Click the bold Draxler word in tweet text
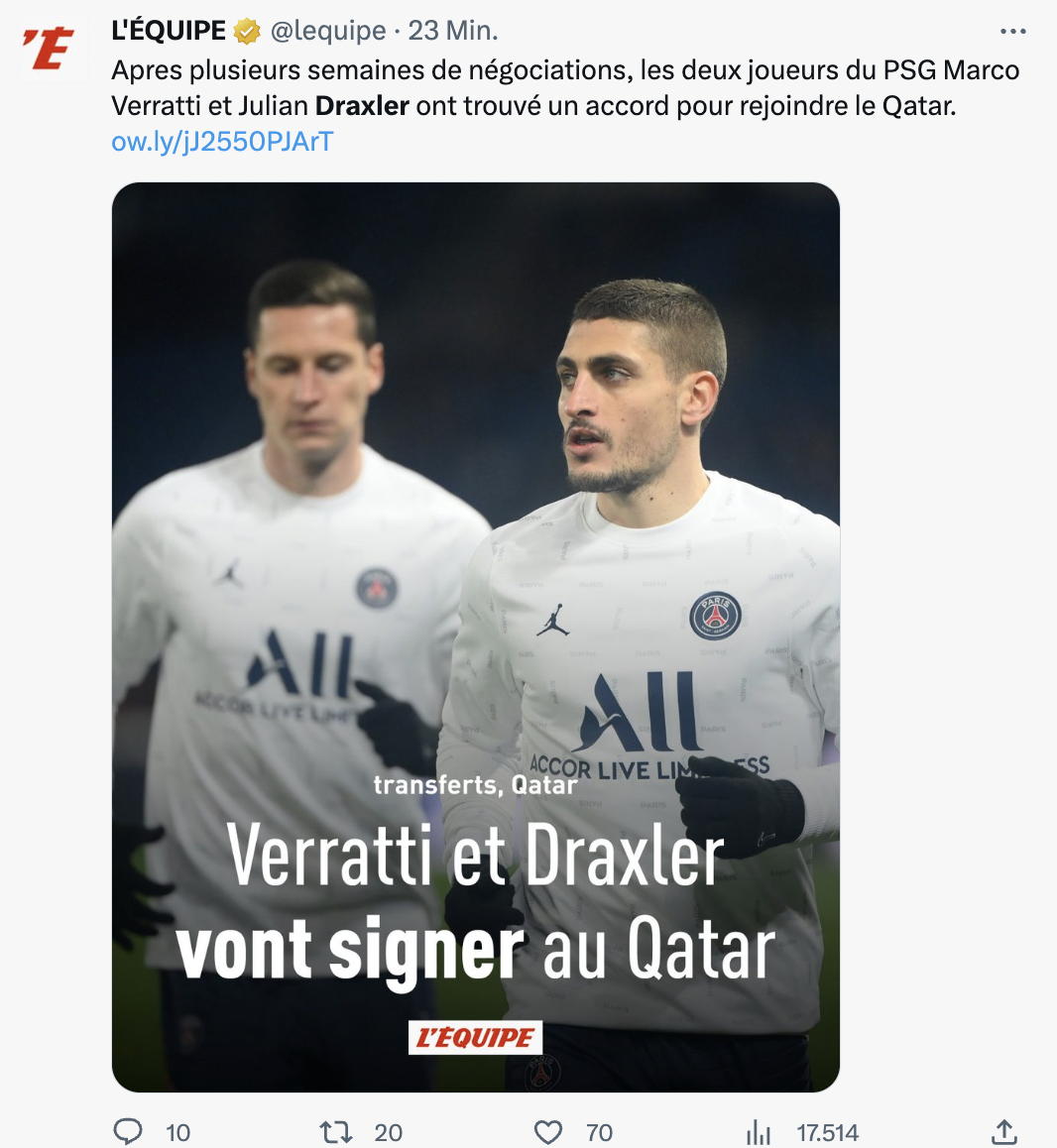Viewport: 1057px width, 1148px height. [x=362, y=106]
